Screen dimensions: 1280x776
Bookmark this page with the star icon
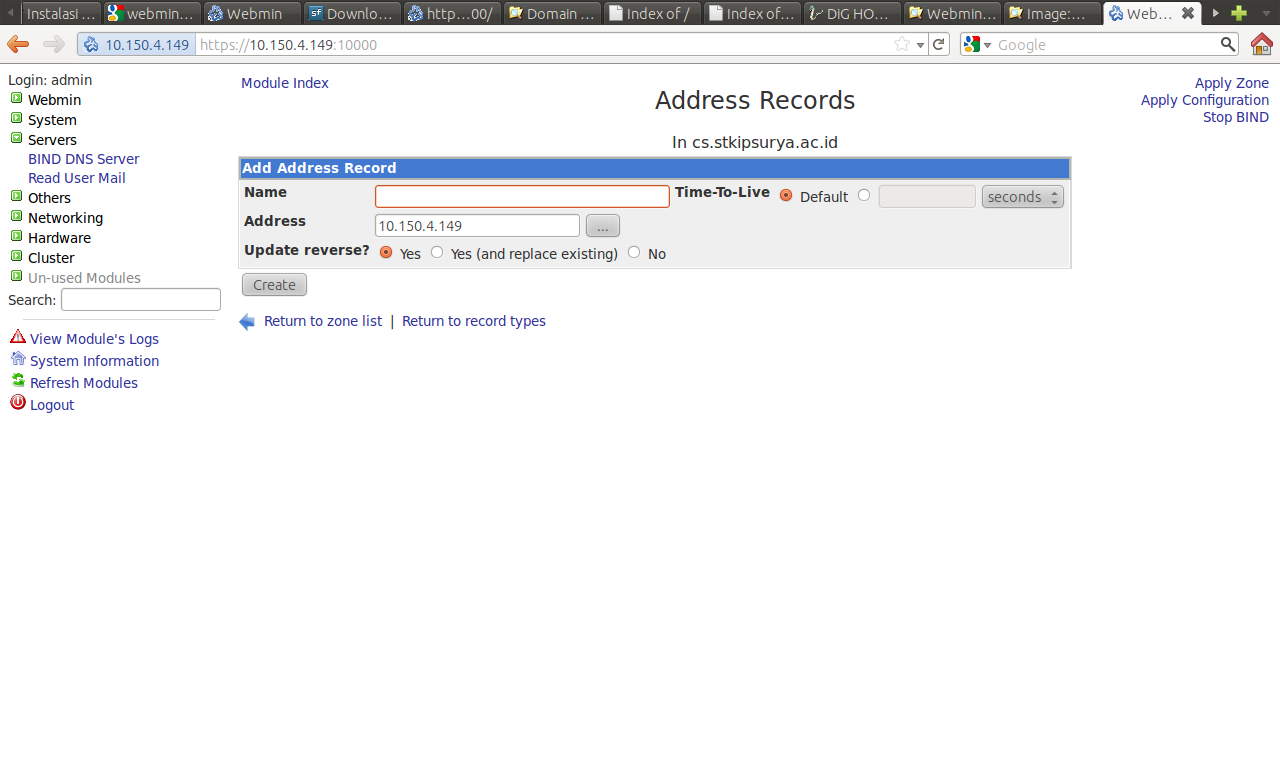[x=902, y=44]
